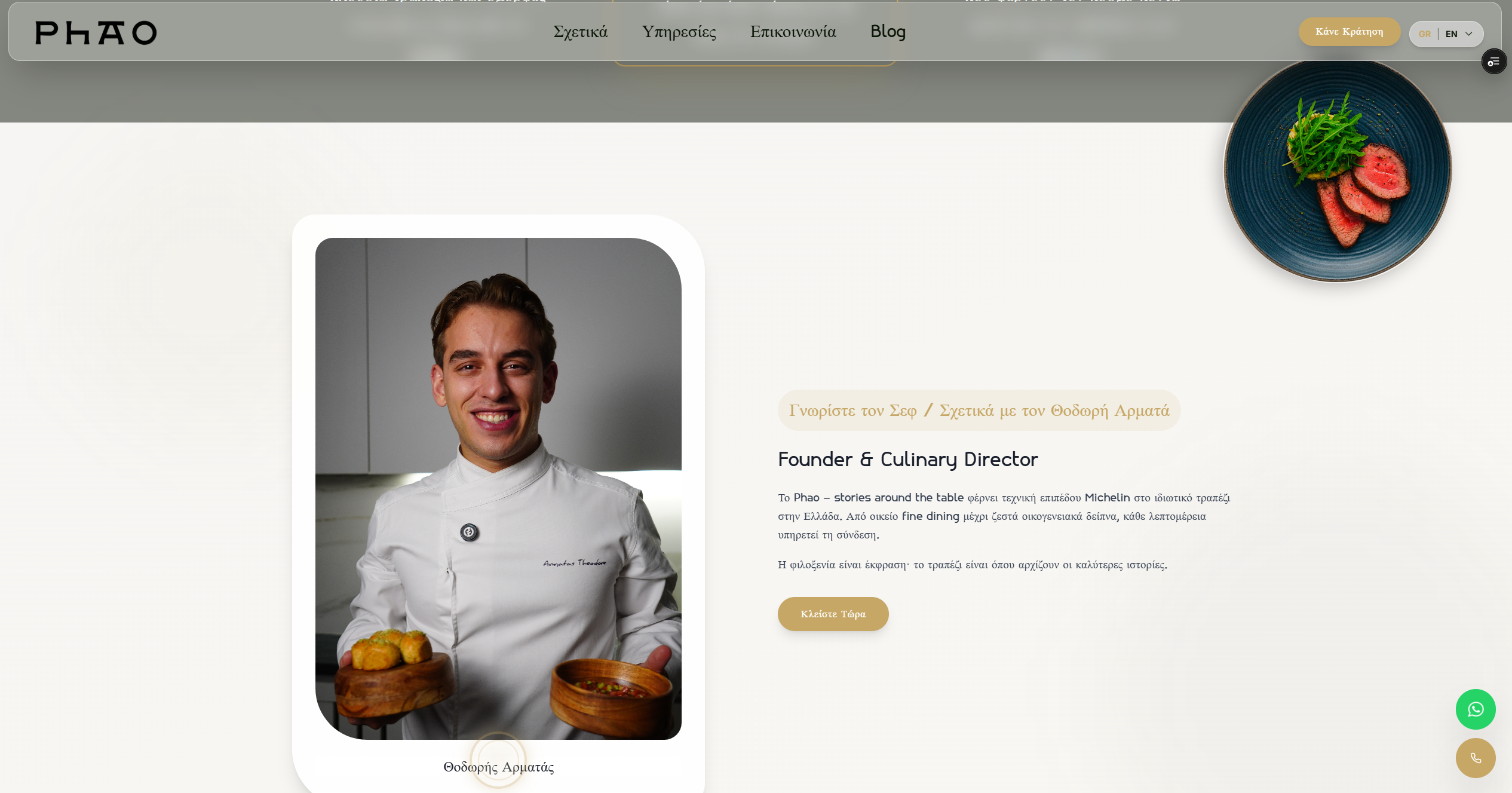Open the Σχετικά menu item

[580, 32]
